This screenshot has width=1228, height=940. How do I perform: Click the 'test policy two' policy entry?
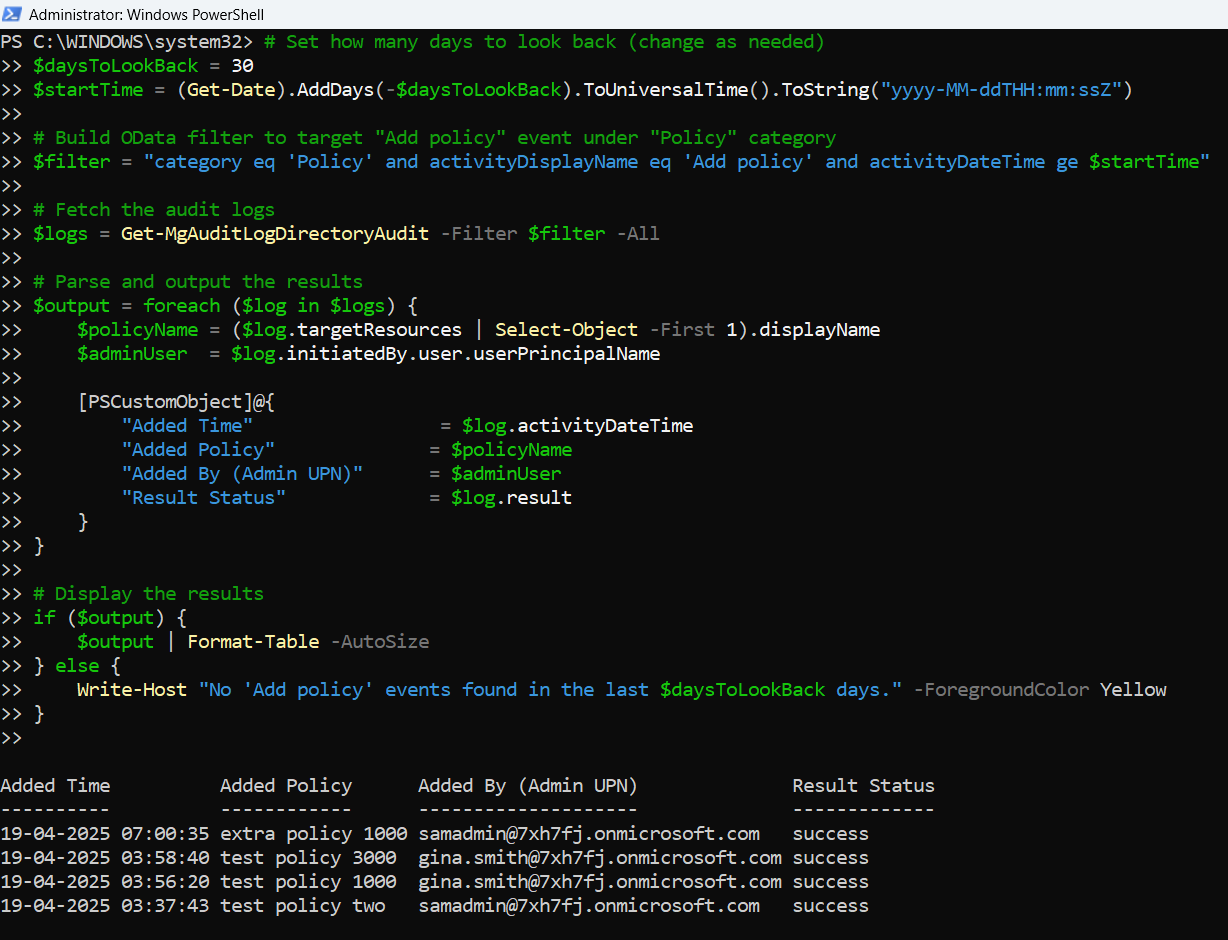[302, 906]
